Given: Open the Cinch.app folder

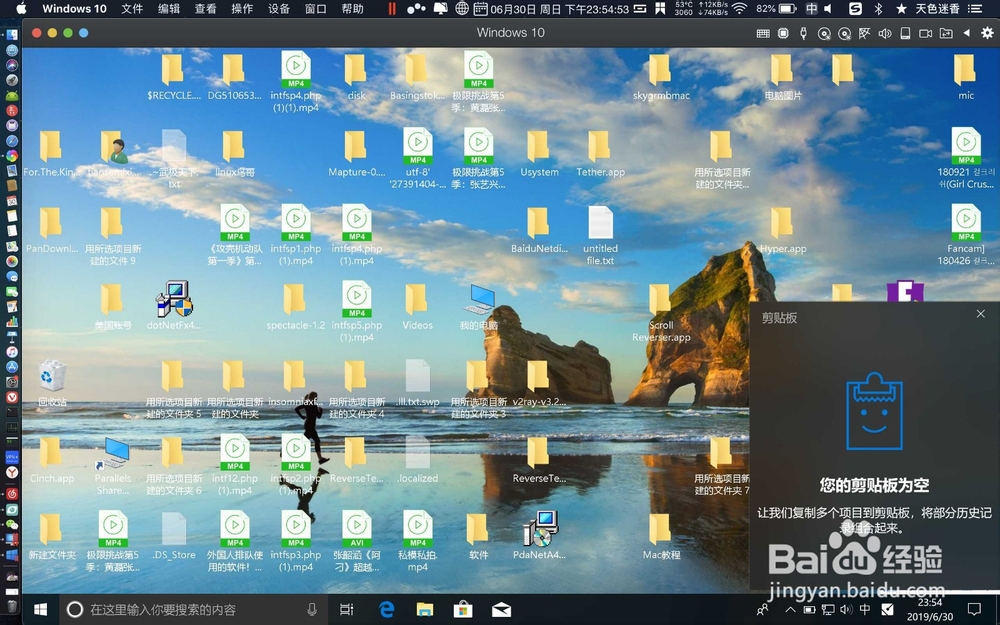Looking at the screenshot, I should click(51, 459).
